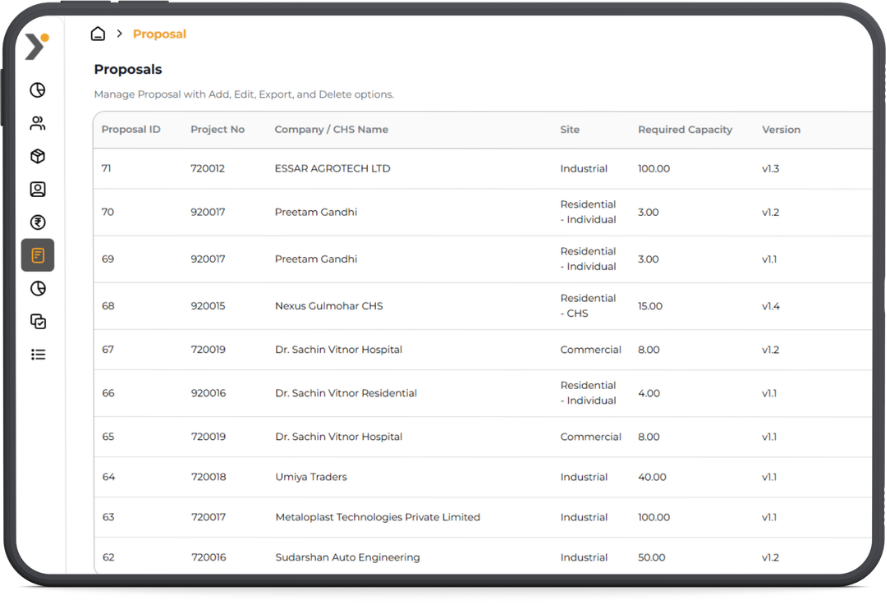Select the highlighted proposal document icon
This screenshot has height=606, width=887.
38,255
